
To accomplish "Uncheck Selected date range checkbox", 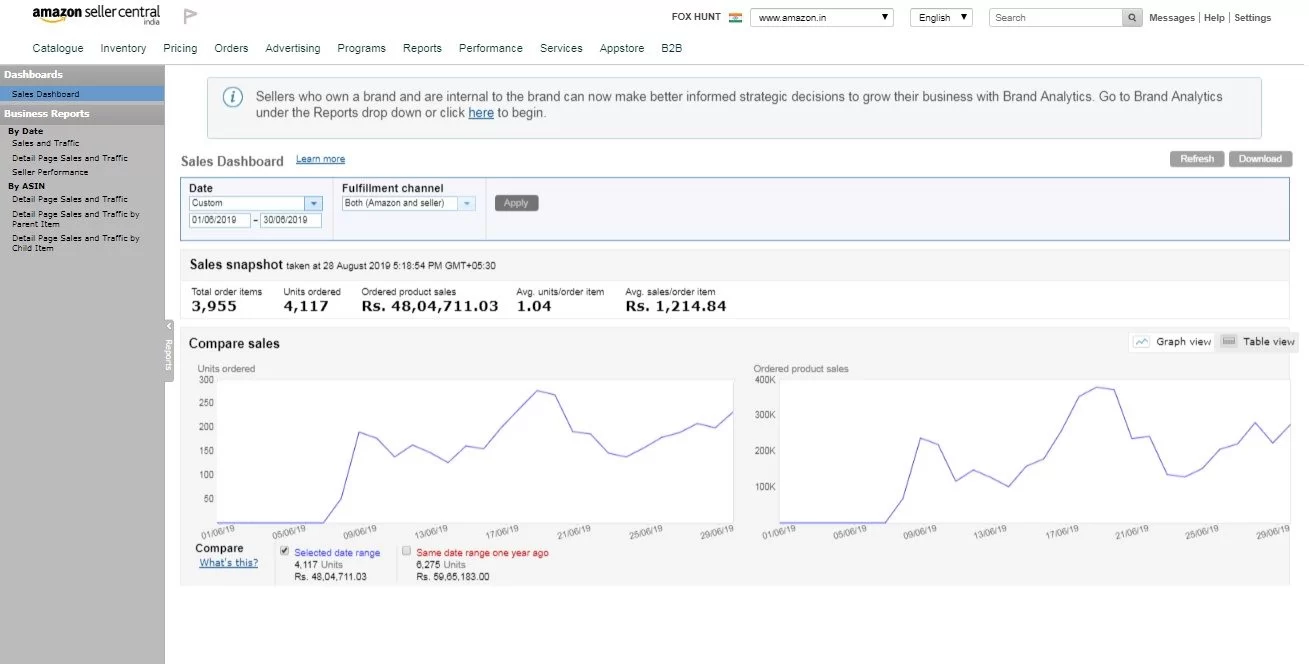I will coord(285,551).
